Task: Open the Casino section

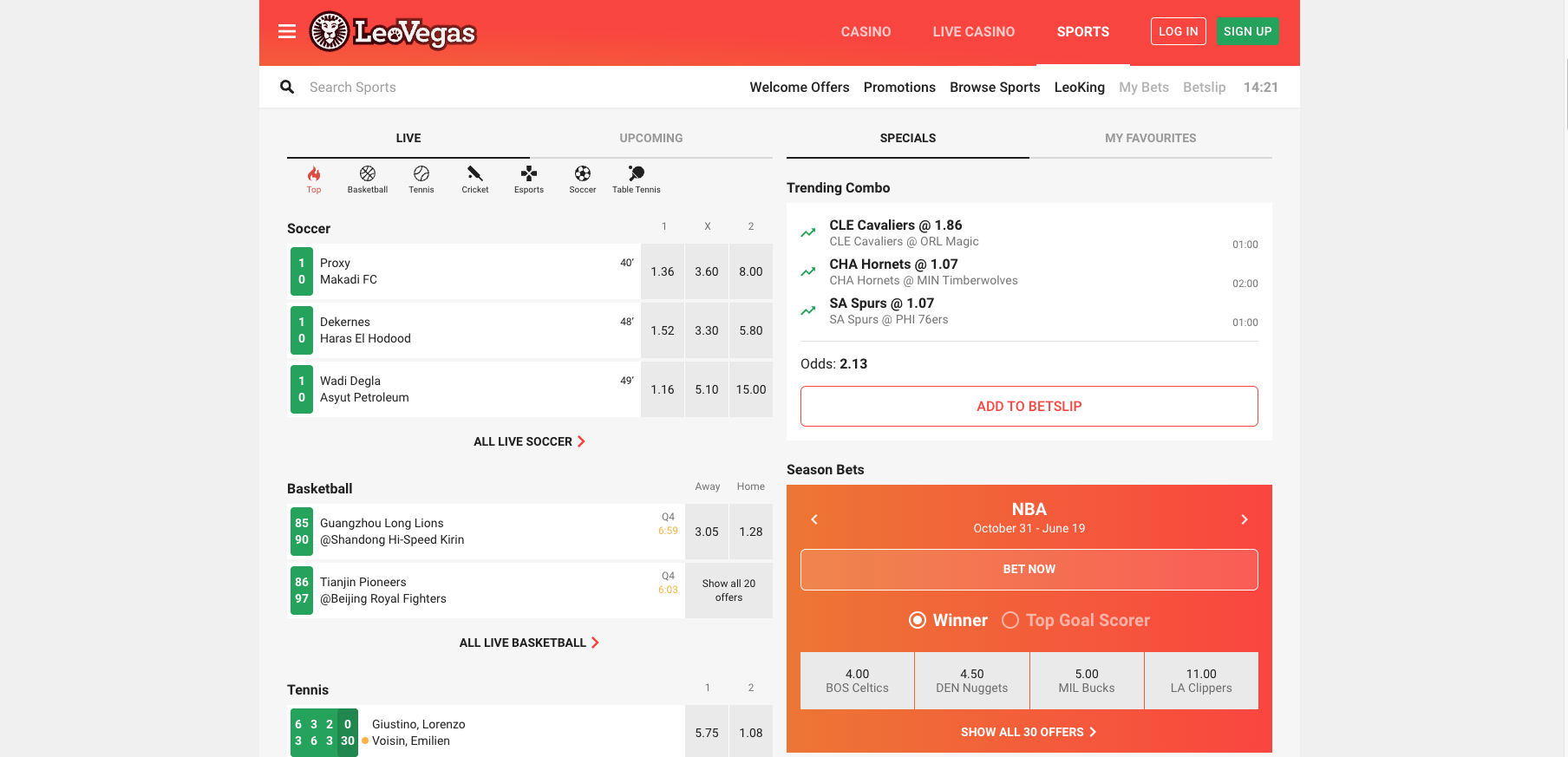Action: 866,32
